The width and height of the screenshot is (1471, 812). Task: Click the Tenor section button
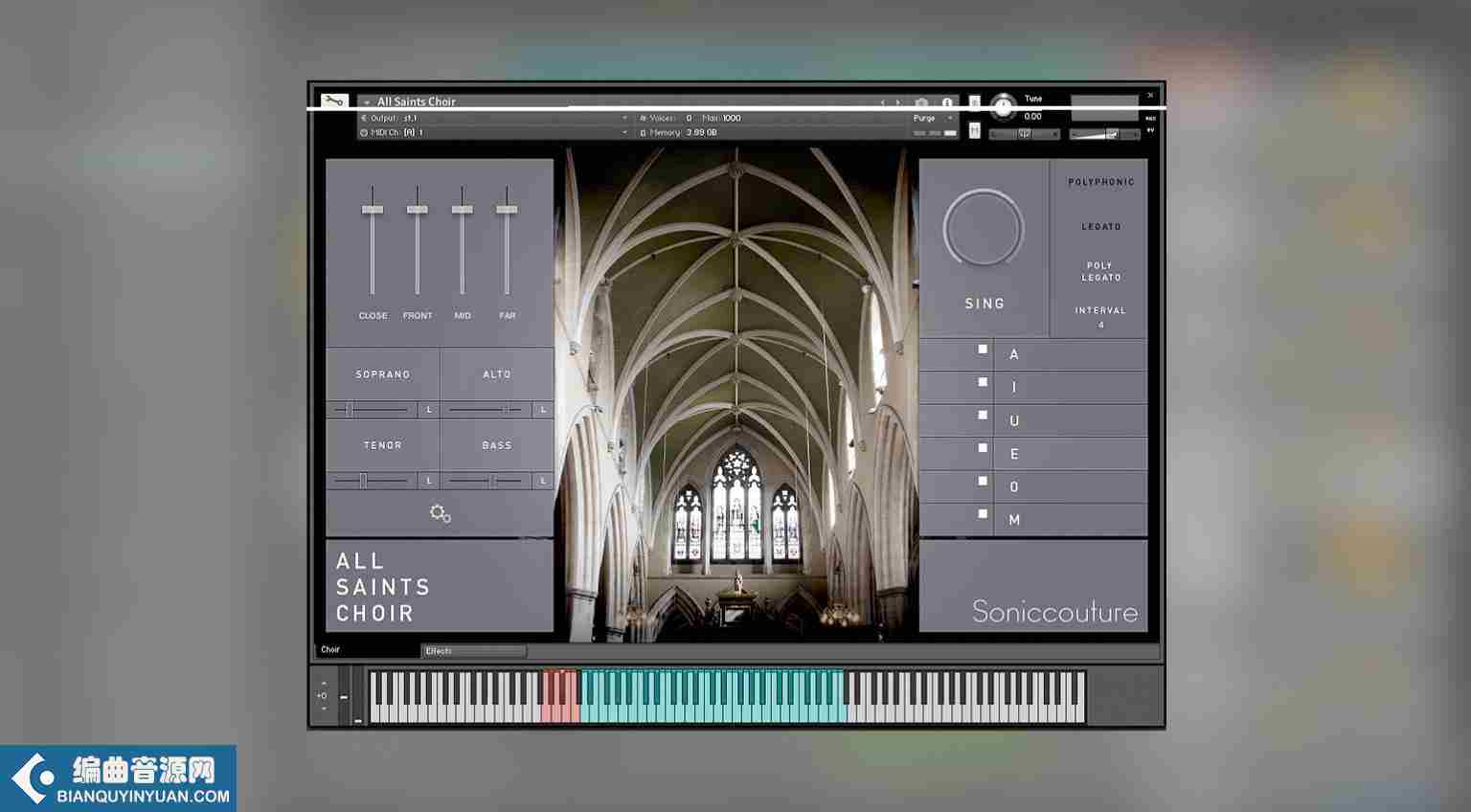(x=383, y=445)
